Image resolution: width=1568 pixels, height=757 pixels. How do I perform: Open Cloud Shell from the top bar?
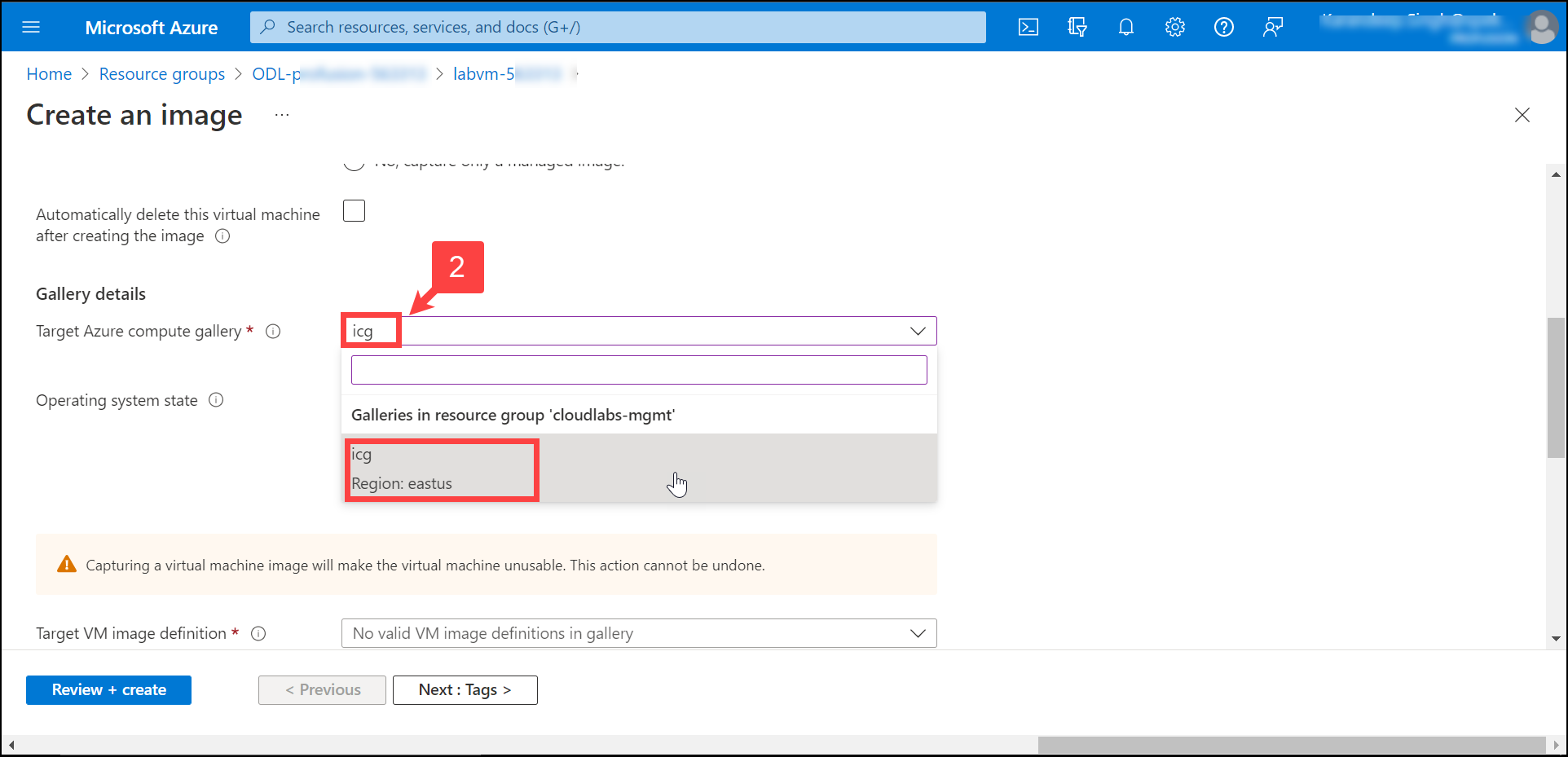1028,28
